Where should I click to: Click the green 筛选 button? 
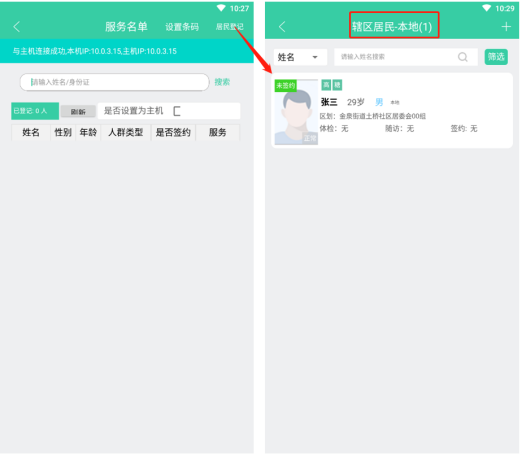click(496, 57)
